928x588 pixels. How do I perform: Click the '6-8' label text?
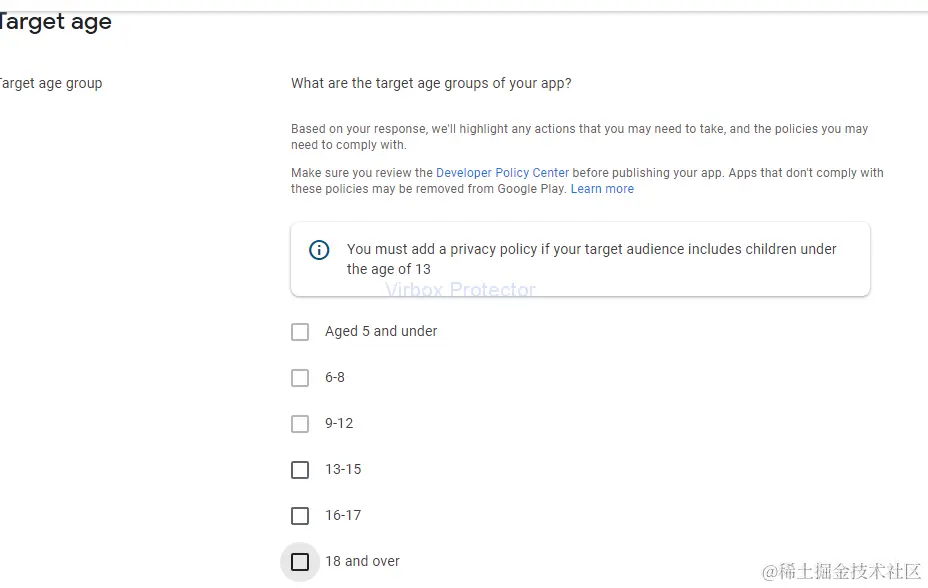point(335,377)
